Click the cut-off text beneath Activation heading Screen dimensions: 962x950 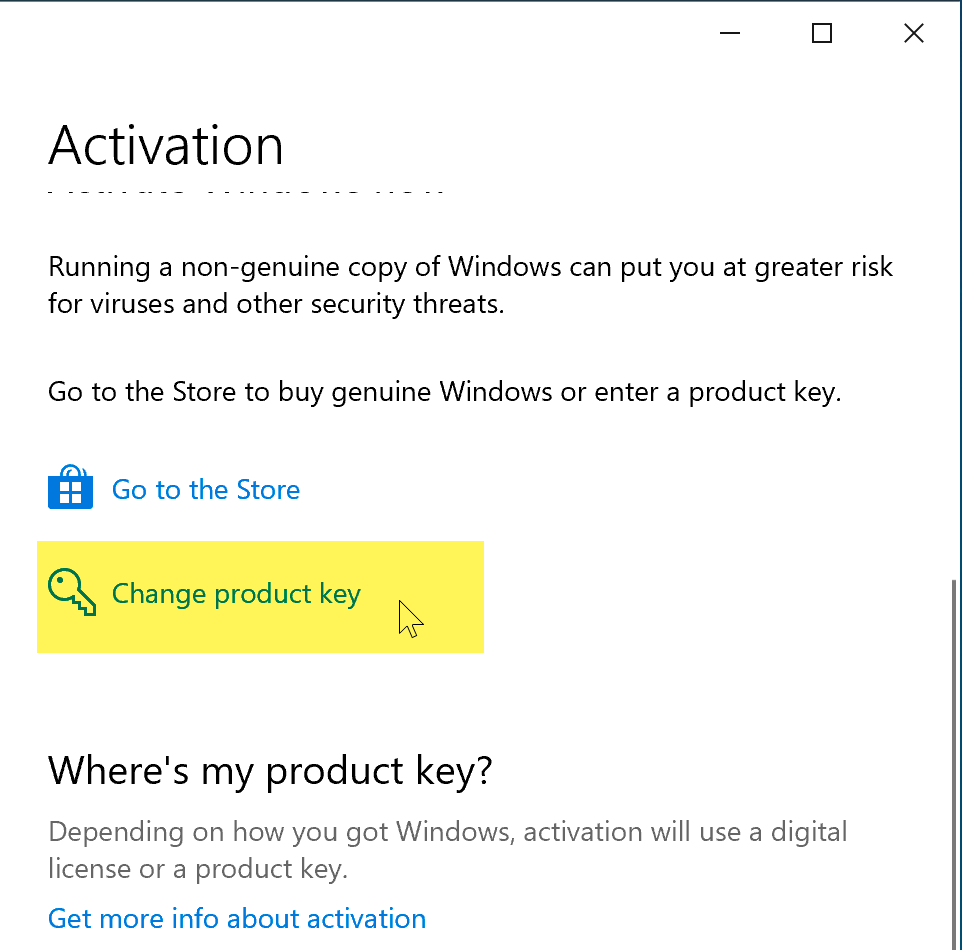(x=245, y=191)
